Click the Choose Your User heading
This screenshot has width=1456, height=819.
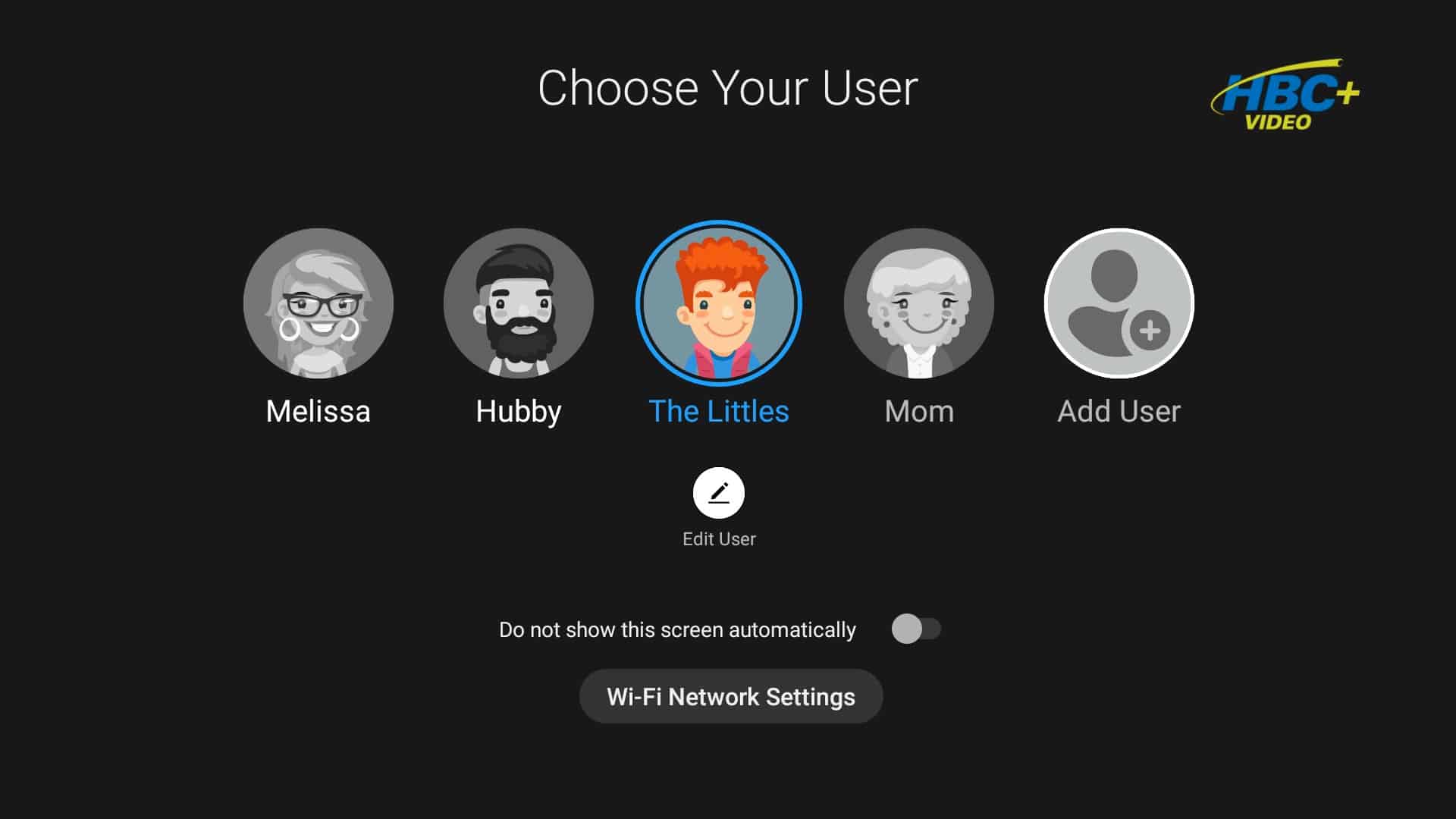pos(728,88)
